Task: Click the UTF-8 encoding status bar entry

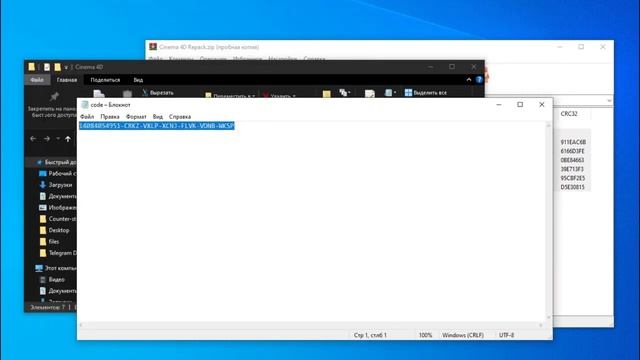Action: [507, 335]
